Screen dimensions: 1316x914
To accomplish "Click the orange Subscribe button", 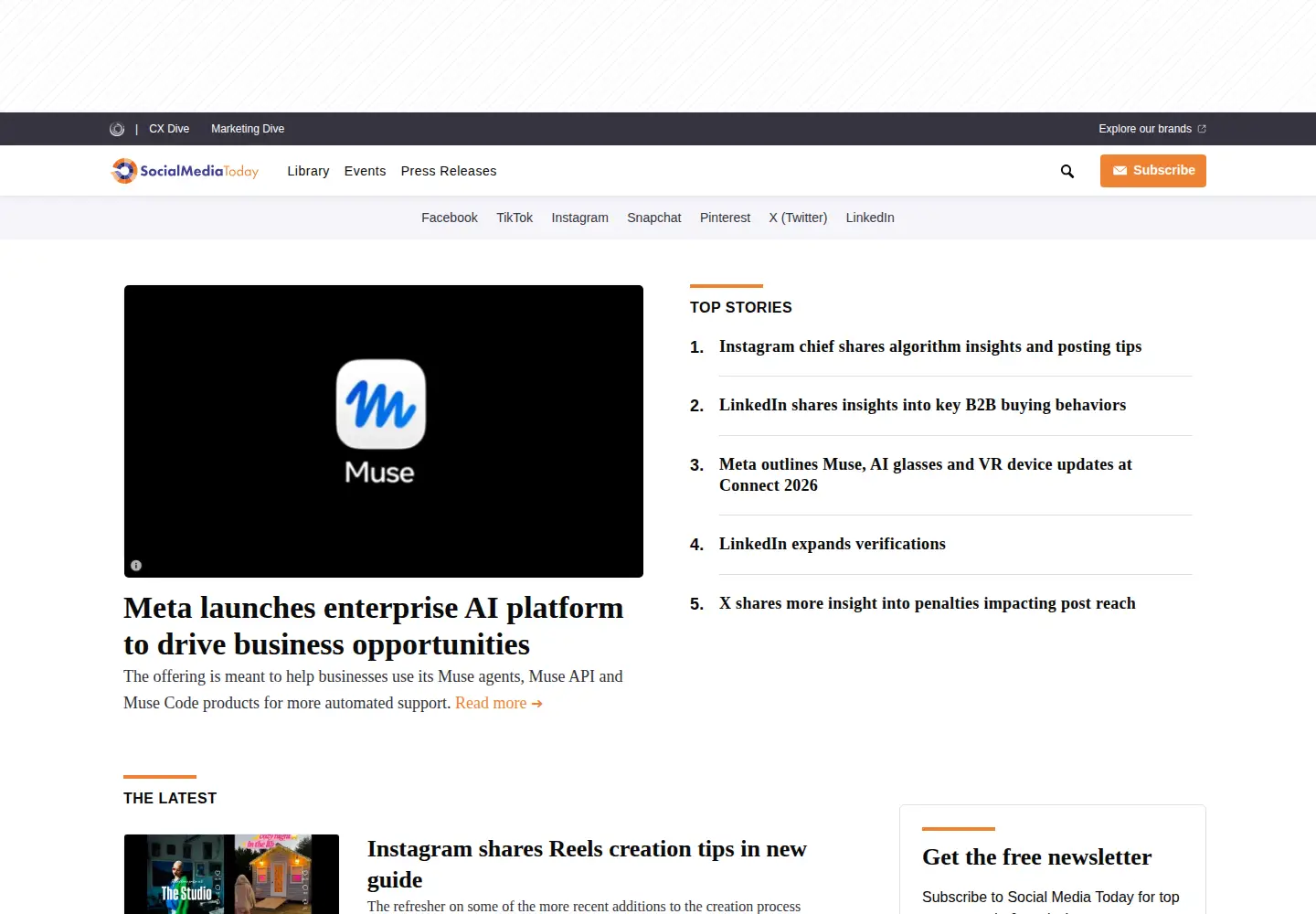I will [1153, 171].
